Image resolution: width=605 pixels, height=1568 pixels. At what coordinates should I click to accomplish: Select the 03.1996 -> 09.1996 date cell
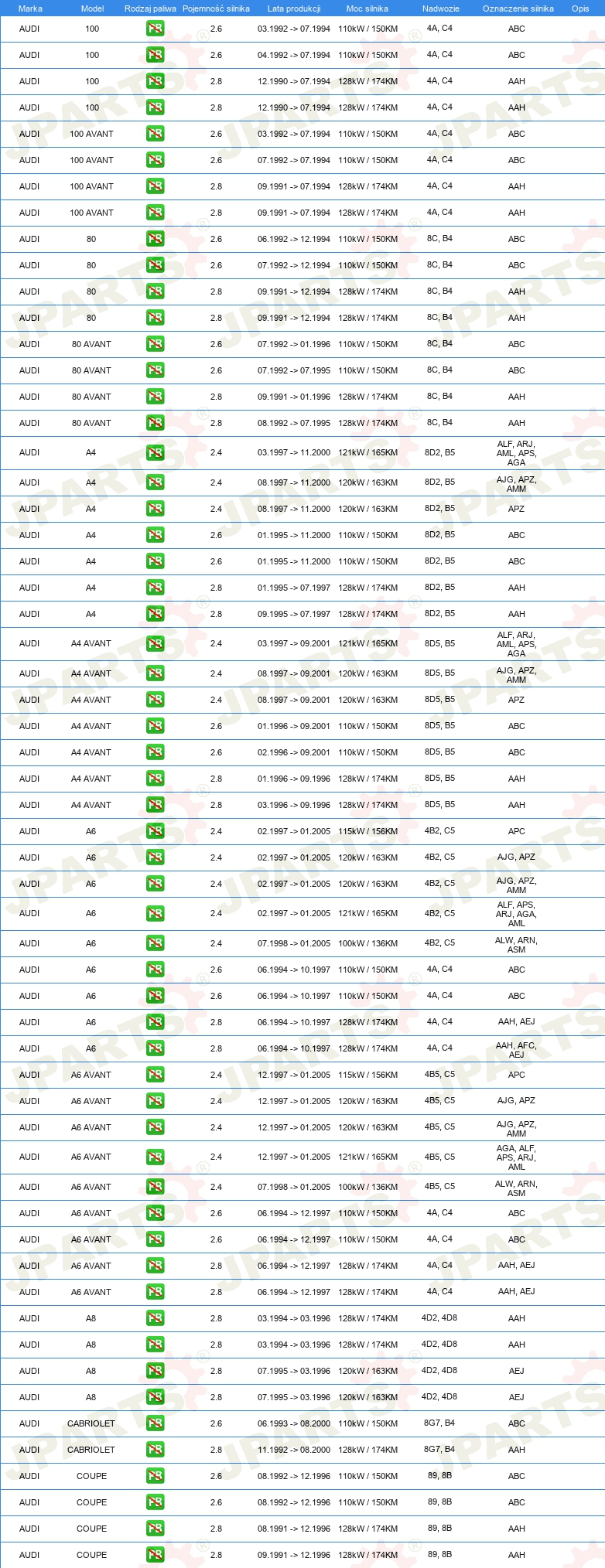[x=294, y=805]
